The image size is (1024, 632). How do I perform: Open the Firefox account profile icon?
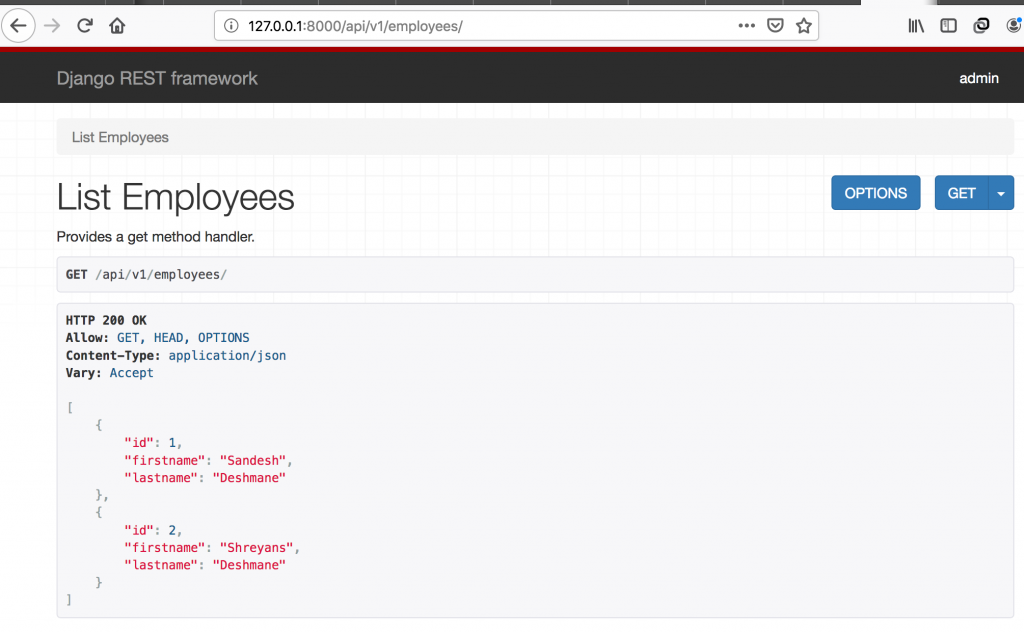(1014, 25)
